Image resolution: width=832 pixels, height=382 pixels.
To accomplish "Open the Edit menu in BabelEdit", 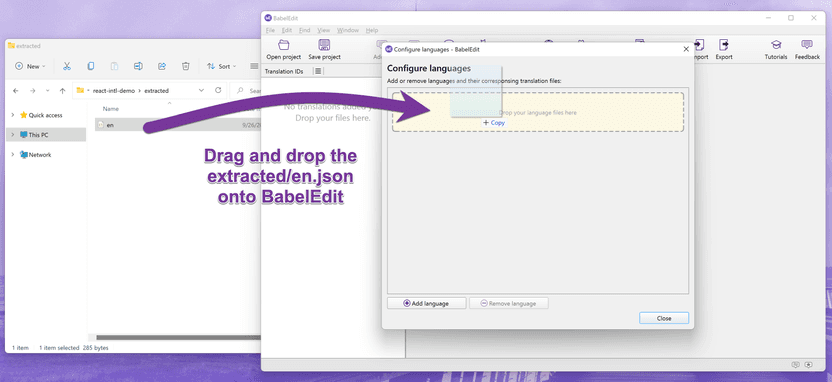I will pyautogui.click(x=287, y=30).
